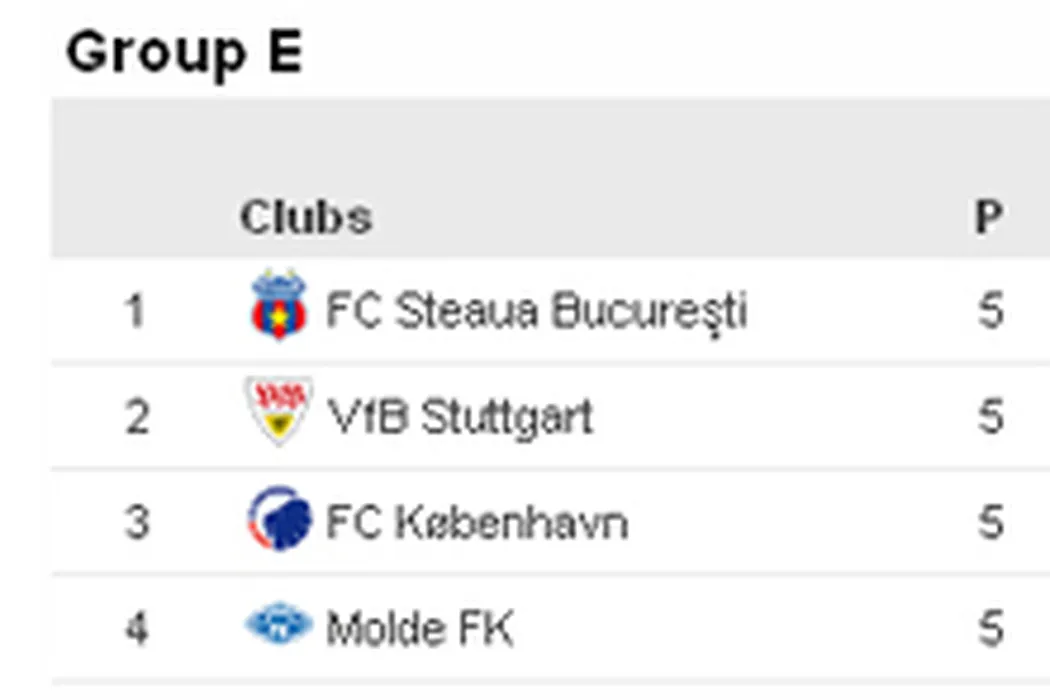
Task: Click the Clubs column header
Action: point(305,217)
